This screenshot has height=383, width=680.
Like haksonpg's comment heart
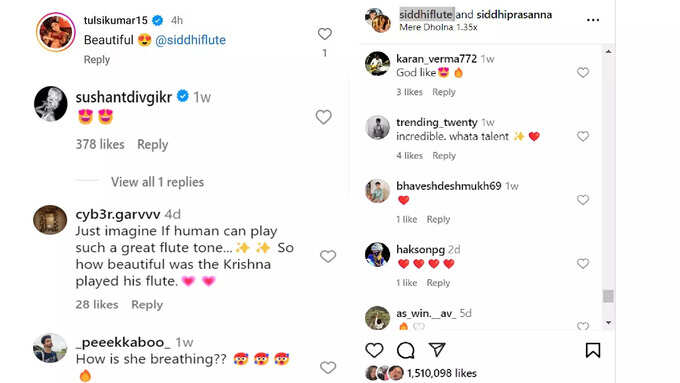pos(583,263)
